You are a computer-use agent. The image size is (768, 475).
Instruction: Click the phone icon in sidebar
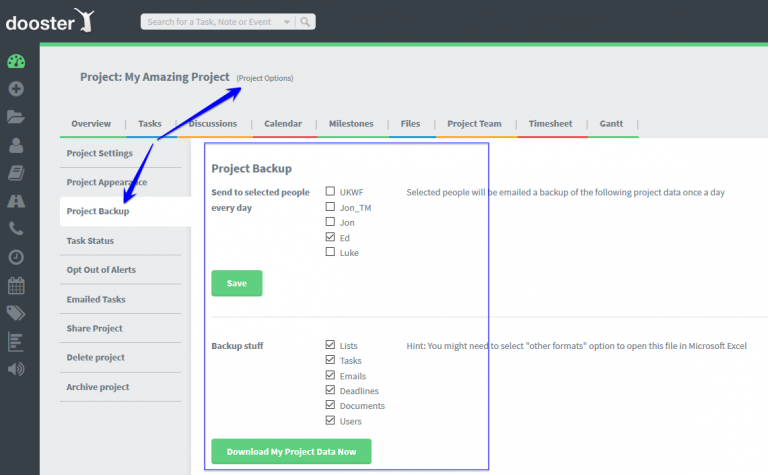point(16,228)
